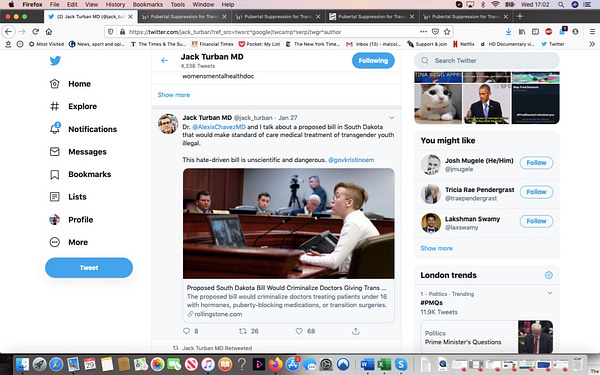Screen dimensions: 600x375
Task: Open @AlexisChavezMD mention link
Action: pos(219,127)
